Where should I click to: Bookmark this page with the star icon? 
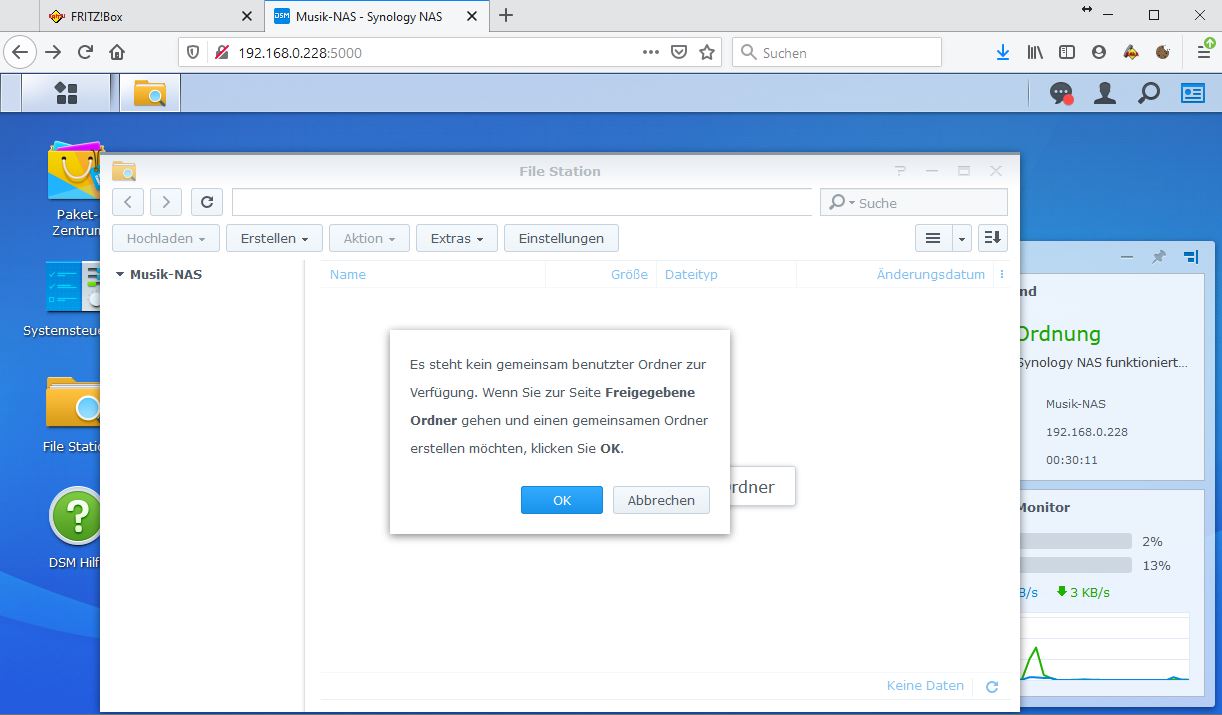coord(707,52)
